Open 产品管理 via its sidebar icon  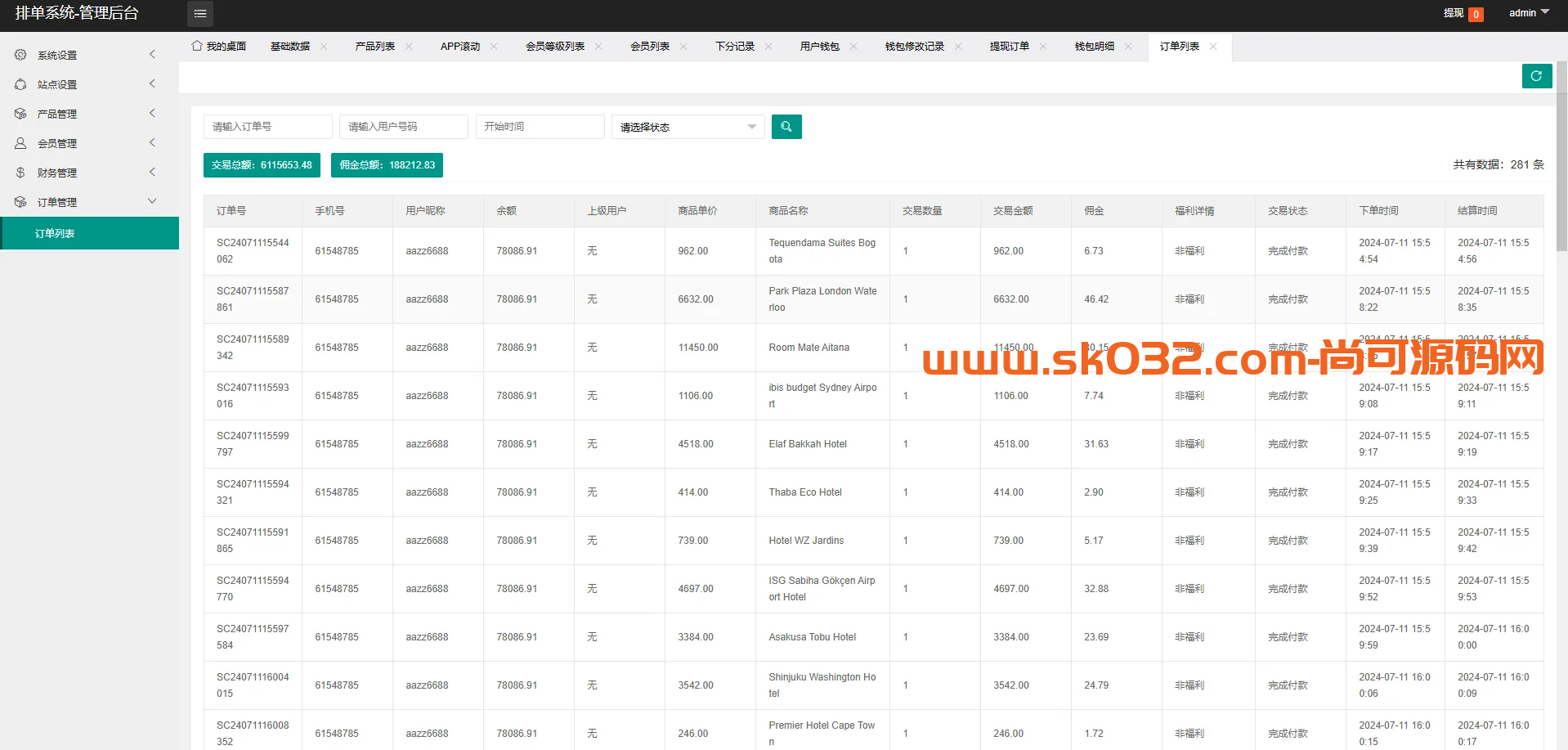coord(20,114)
